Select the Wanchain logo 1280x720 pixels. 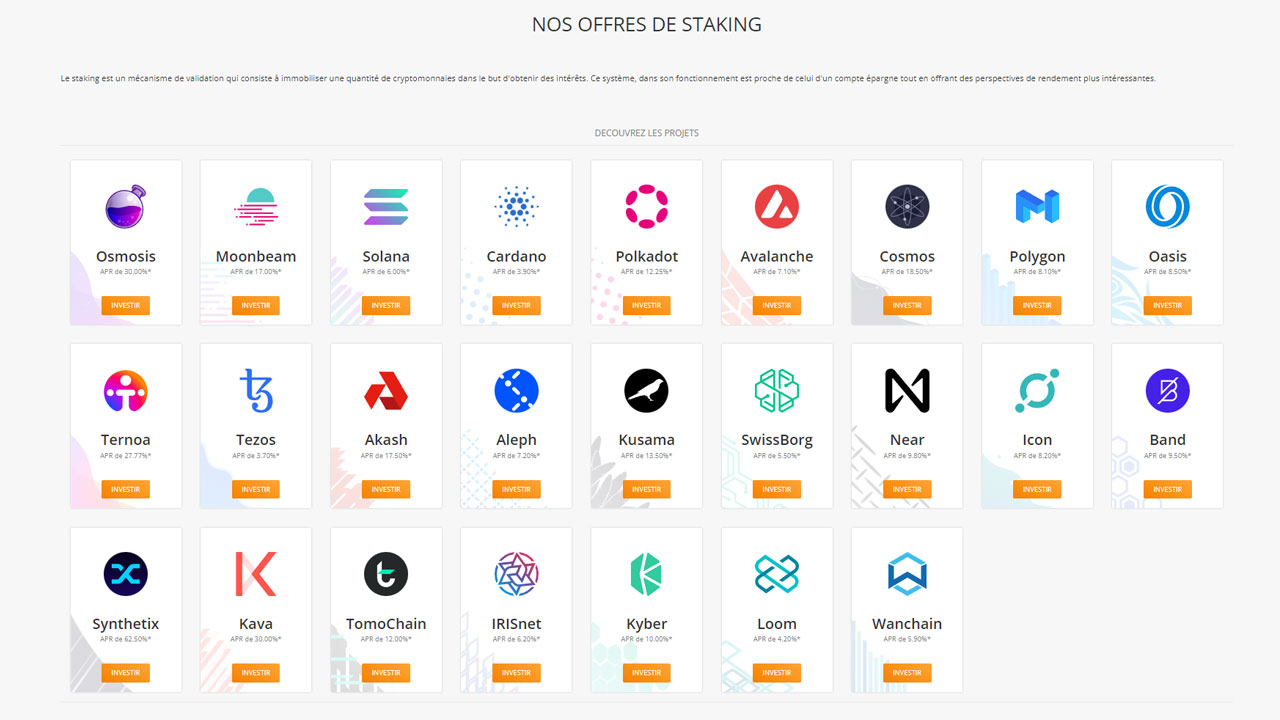click(x=906, y=573)
